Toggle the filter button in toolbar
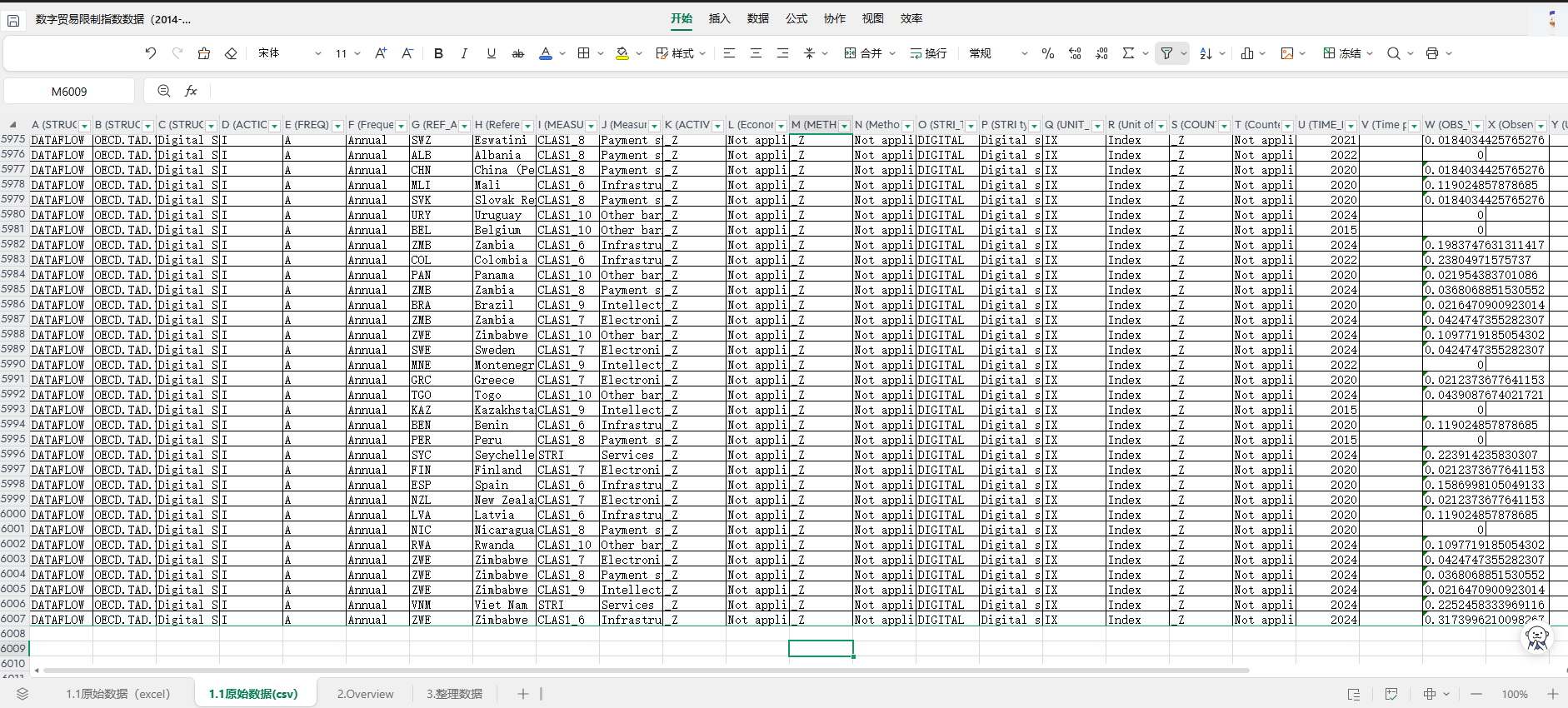 pyautogui.click(x=1166, y=53)
